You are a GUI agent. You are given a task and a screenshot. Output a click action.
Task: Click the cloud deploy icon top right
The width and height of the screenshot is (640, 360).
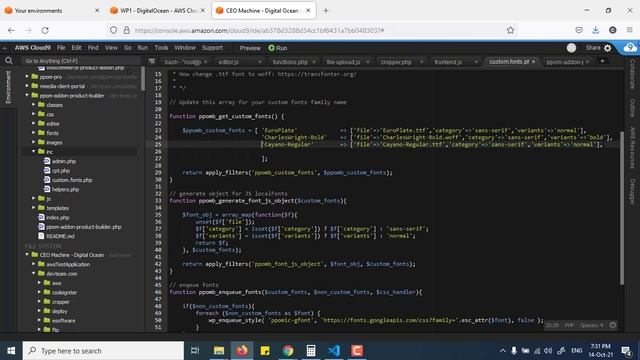click(630, 48)
